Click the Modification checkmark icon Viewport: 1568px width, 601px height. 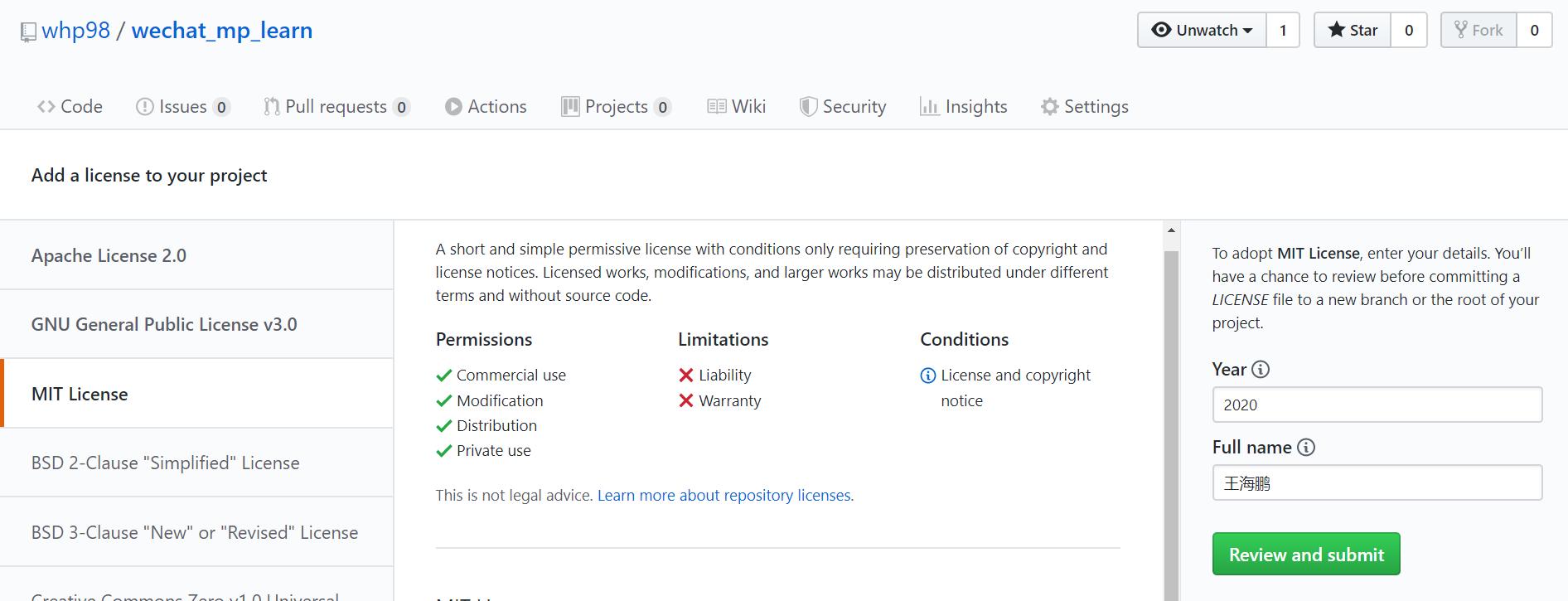coord(444,400)
